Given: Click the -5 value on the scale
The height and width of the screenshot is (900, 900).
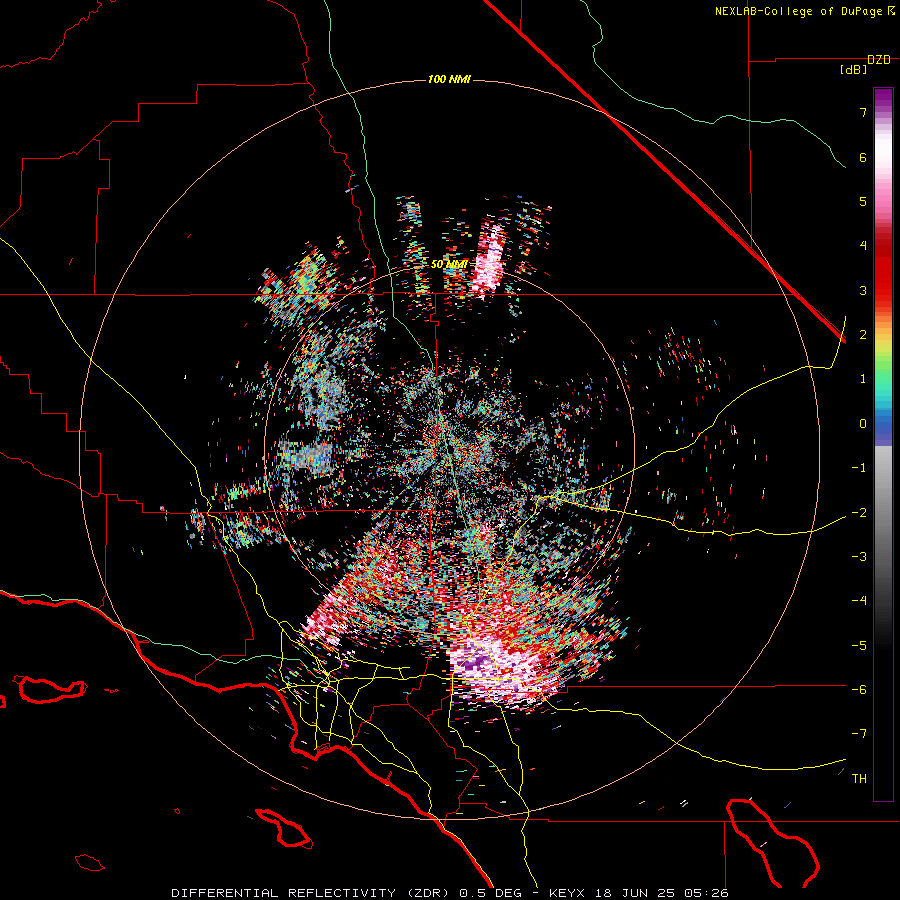Looking at the screenshot, I should click(x=859, y=645).
